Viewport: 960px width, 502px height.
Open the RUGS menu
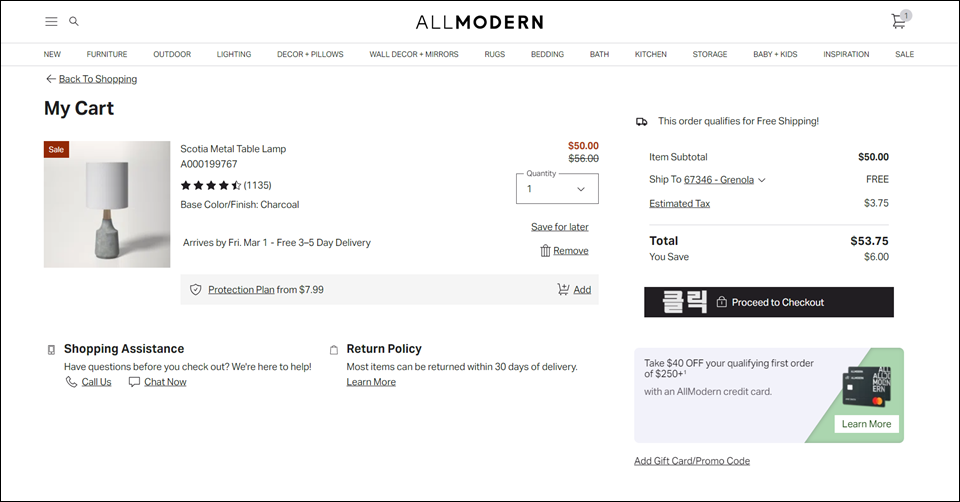(495, 54)
